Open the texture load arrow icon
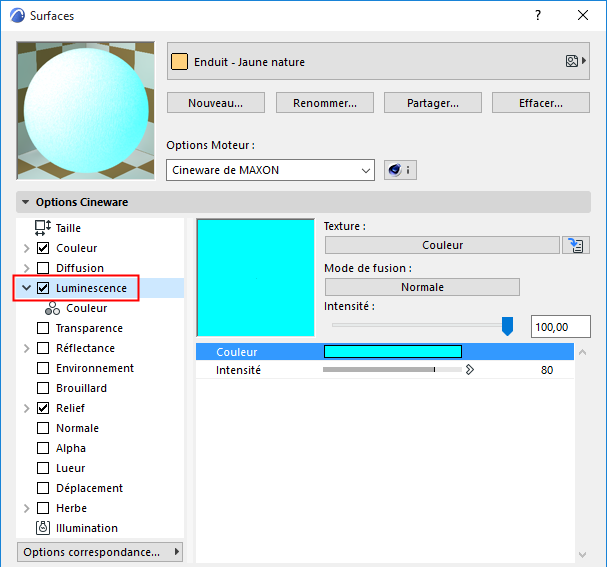The height and width of the screenshot is (567, 607). point(576,245)
